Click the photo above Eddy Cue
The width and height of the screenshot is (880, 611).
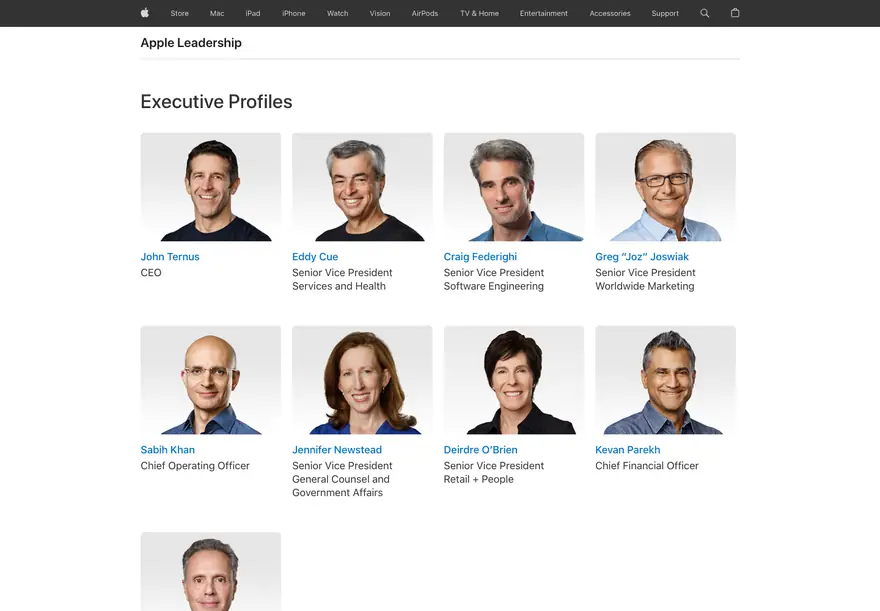[x=362, y=187]
